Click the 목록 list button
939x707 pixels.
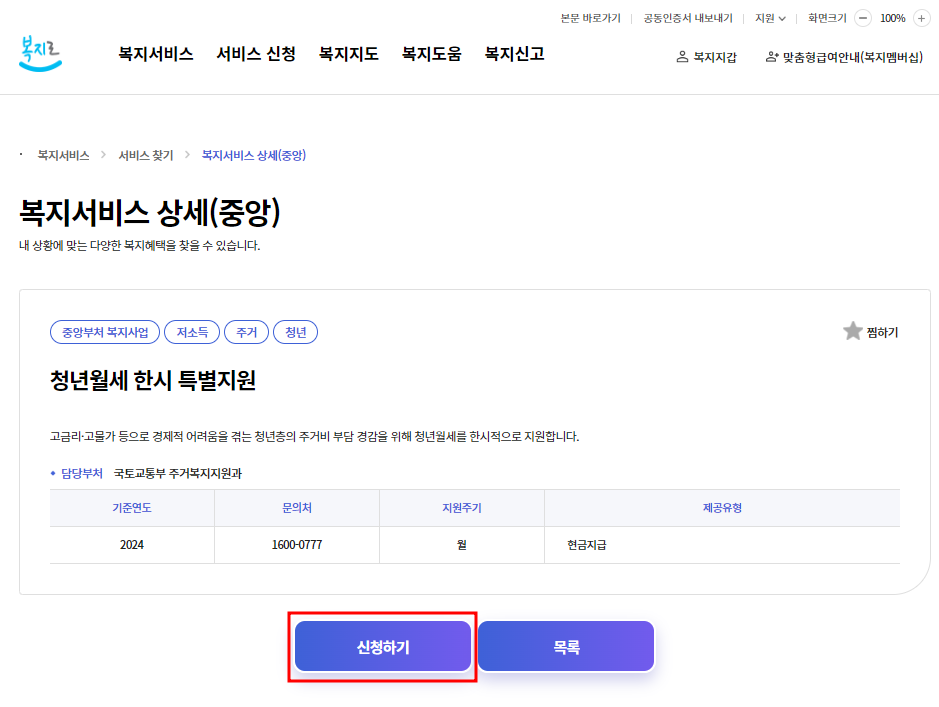pos(566,646)
